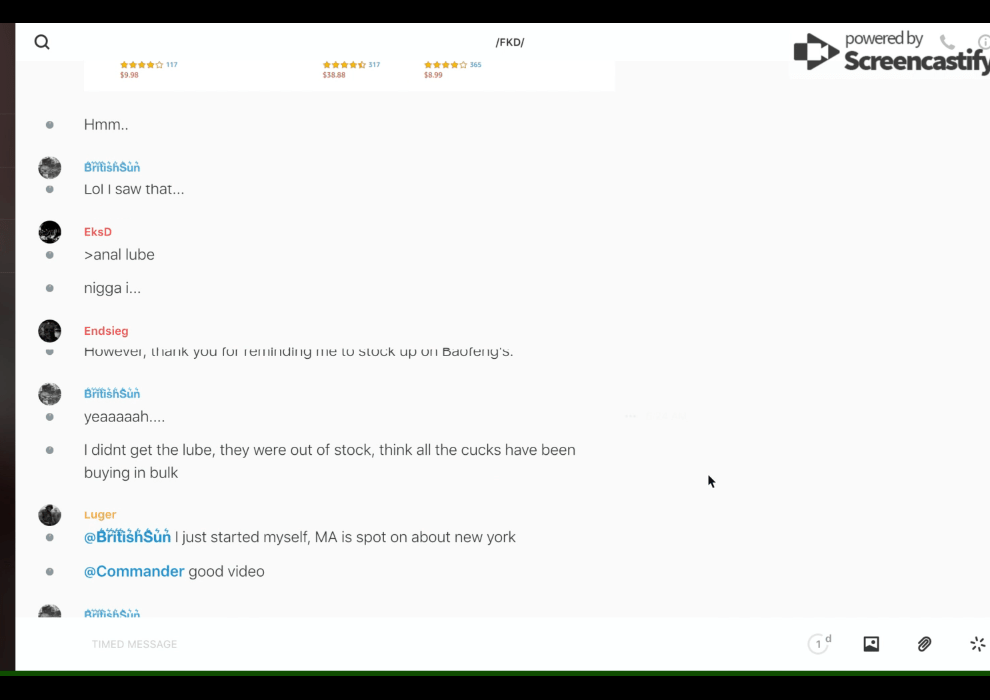Viewport: 990px width, 700px height.
Task: Click the Endsieg username
Action: click(x=106, y=331)
